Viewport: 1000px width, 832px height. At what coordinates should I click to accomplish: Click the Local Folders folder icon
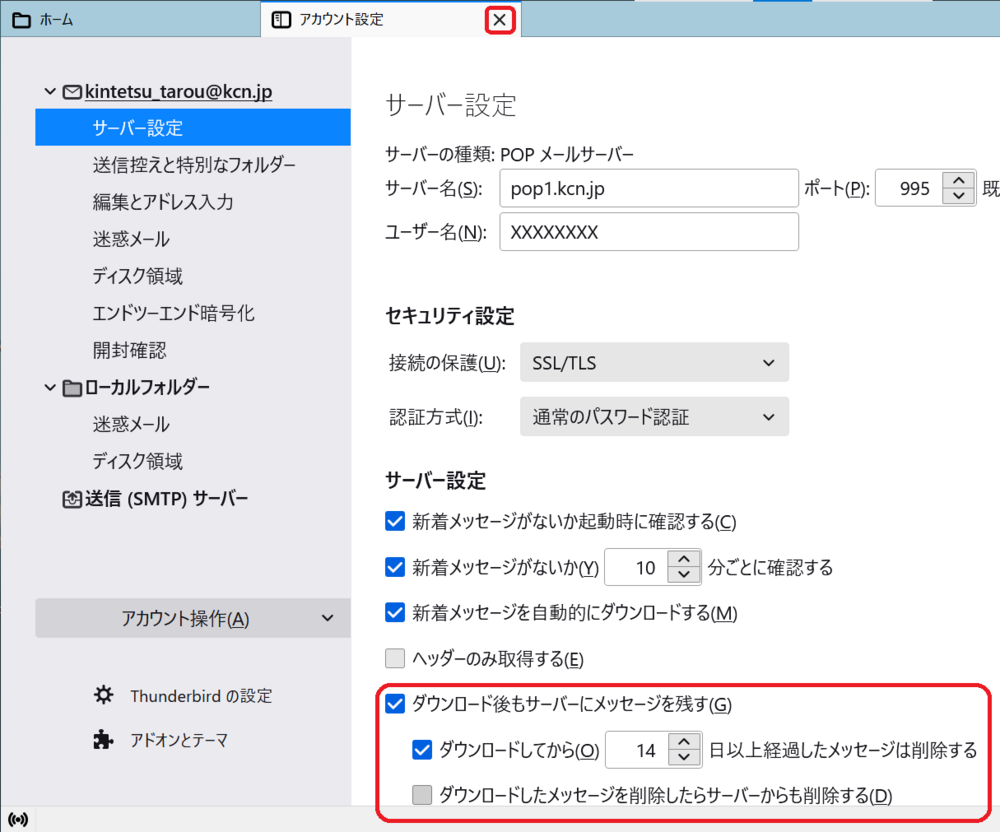coord(72,388)
